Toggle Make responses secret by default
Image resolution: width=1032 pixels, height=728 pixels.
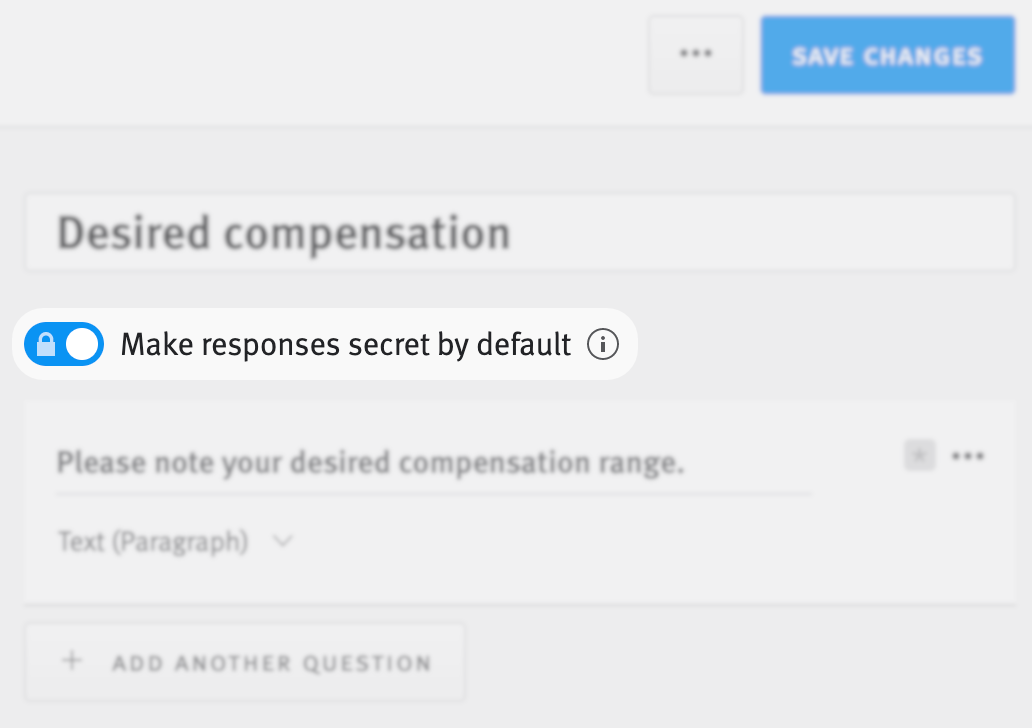pos(63,344)
